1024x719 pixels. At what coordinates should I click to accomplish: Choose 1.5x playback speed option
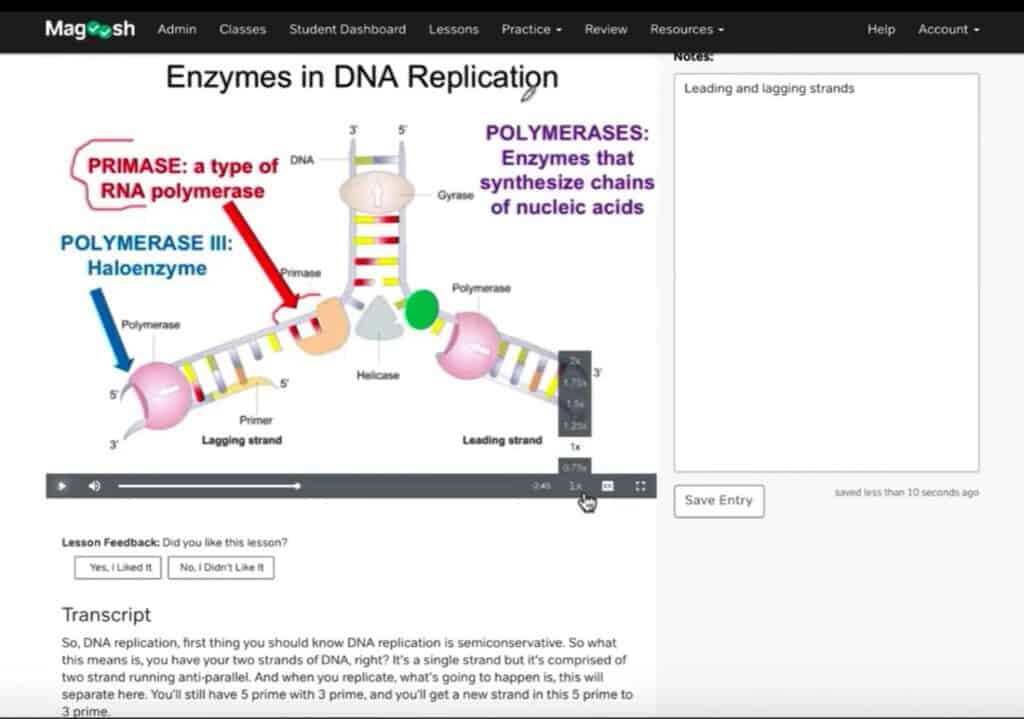tap(575, 404)
